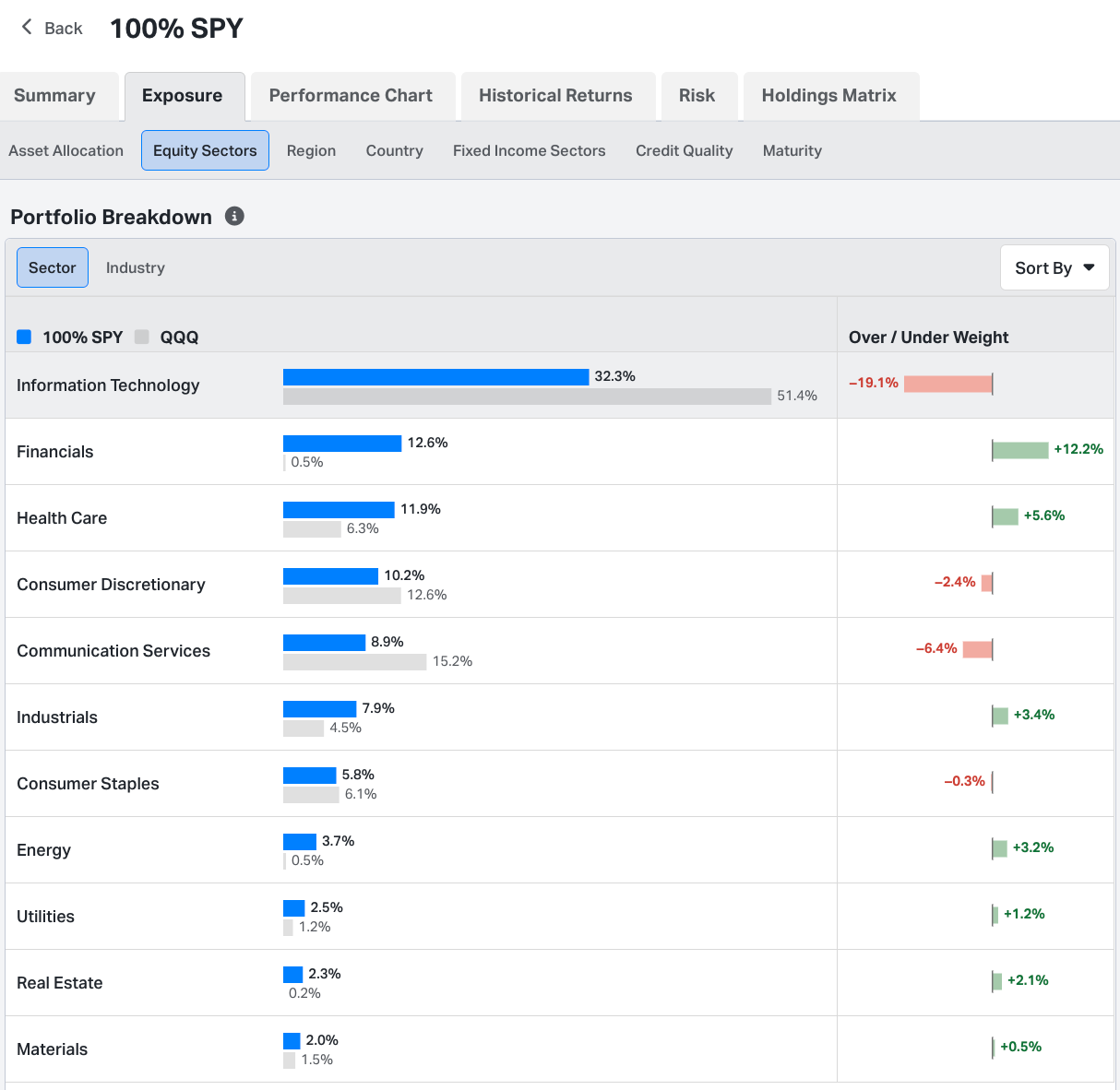Click the 15.2% Communication Services QQQ bar
The height and width of the screenshot is (1090, 1120).
point(355,662)
